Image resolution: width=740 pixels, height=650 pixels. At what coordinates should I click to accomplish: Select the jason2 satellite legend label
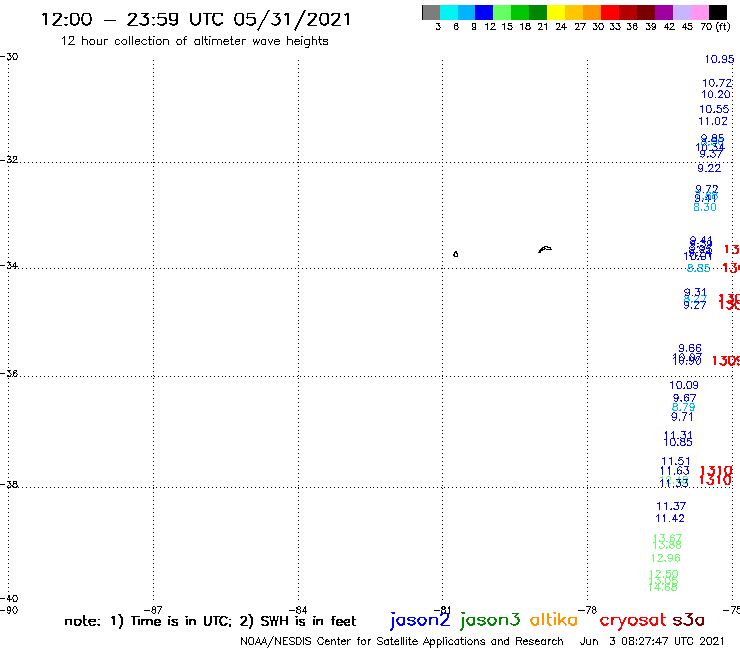coord(420,620)
